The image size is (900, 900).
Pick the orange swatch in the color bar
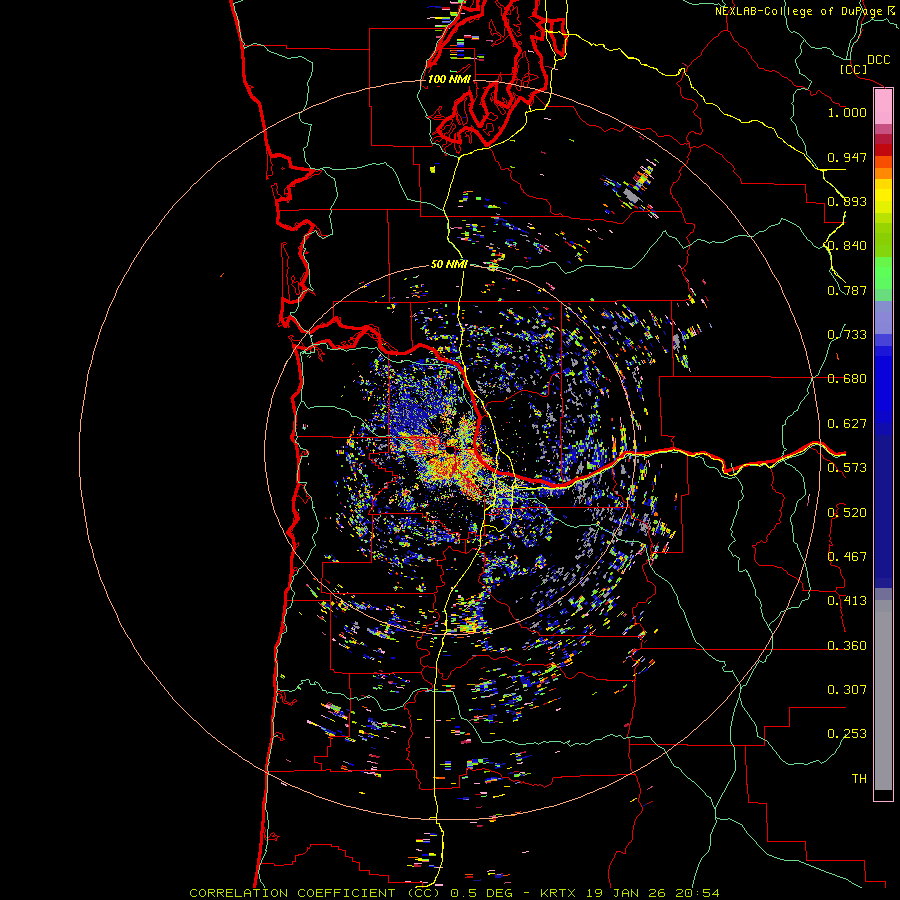point(883,173)
